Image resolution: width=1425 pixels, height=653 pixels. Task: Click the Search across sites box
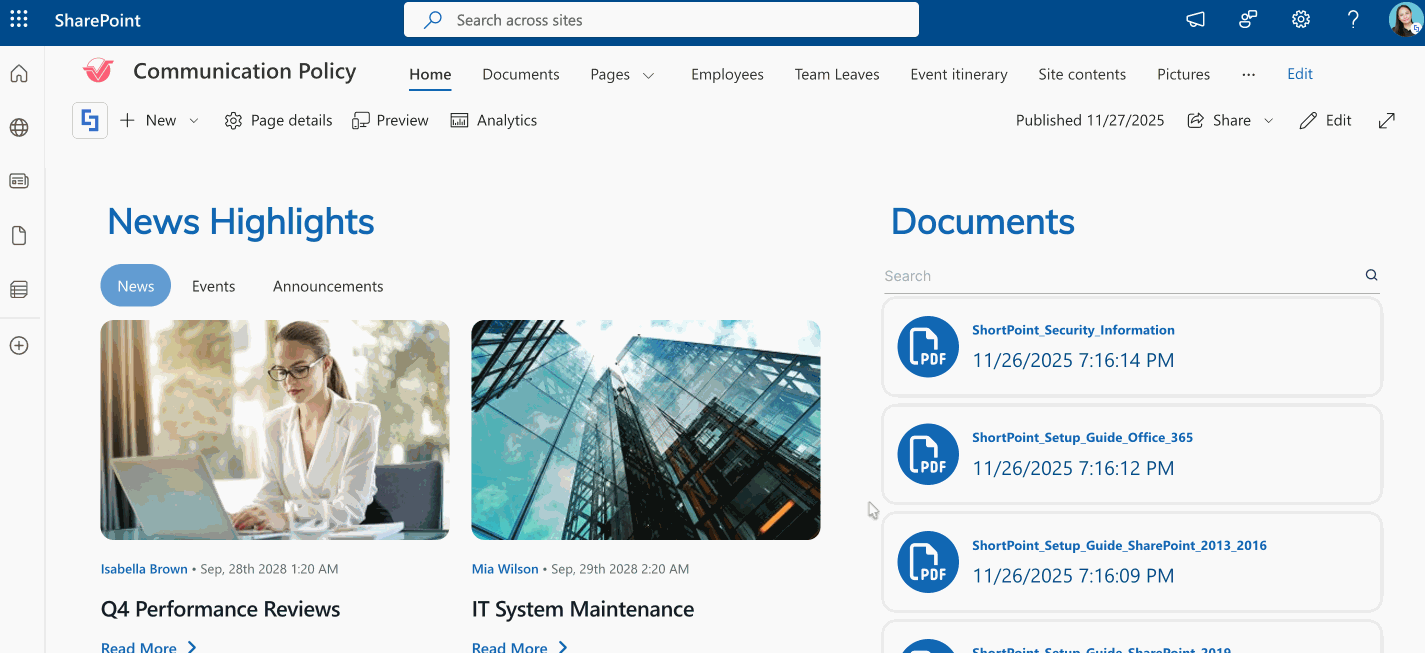[661, 20]
